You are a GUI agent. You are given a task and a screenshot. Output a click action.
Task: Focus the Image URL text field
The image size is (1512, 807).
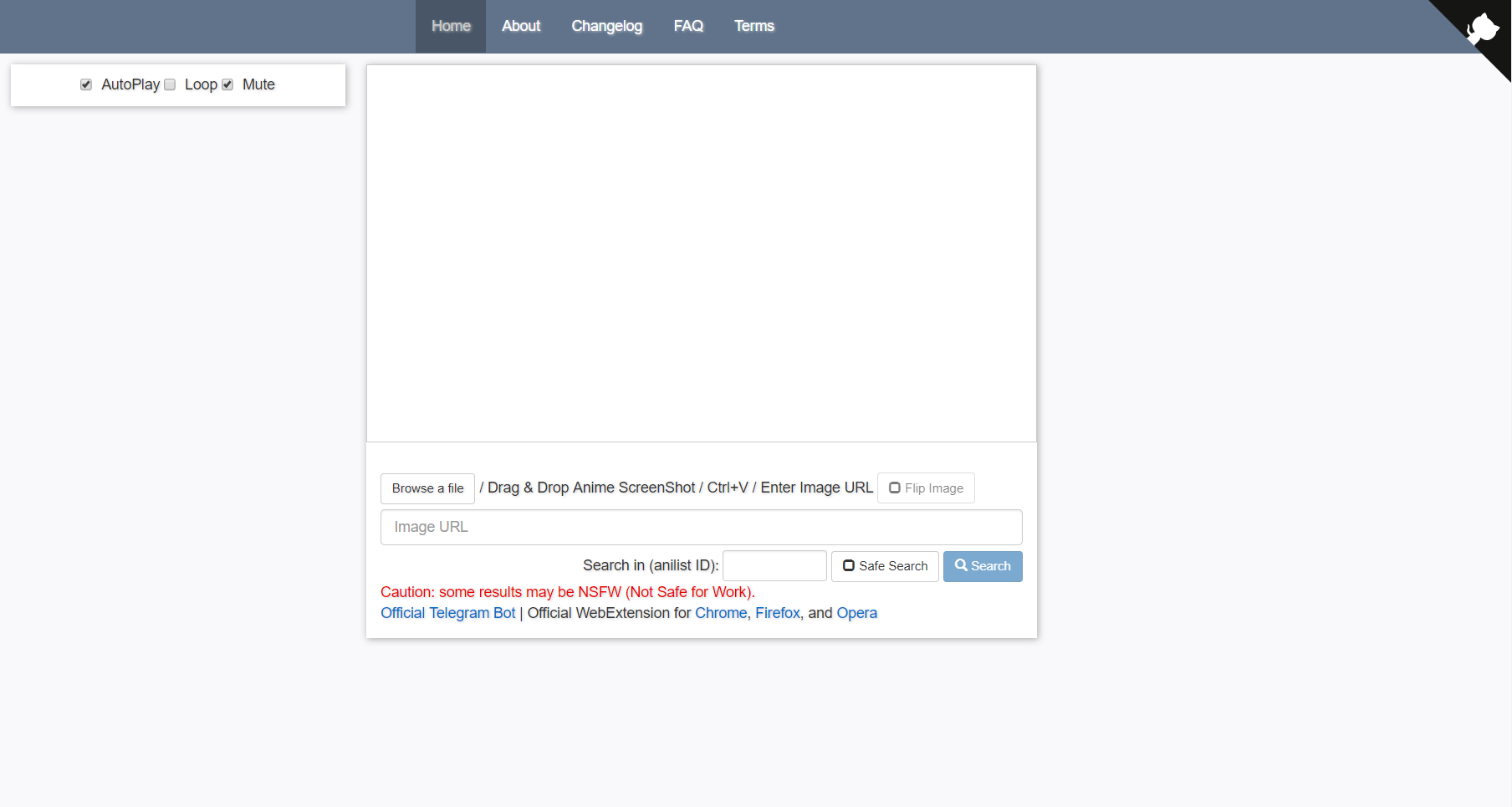point(701,527)
